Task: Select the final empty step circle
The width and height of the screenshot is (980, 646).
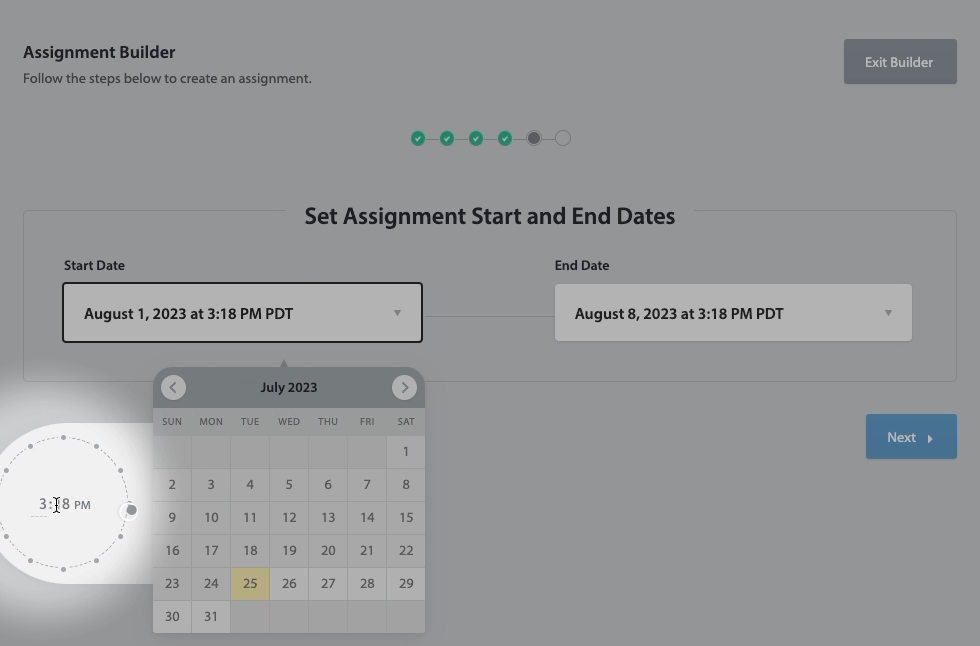Action: pyautogui.click(x=563, y=138)
